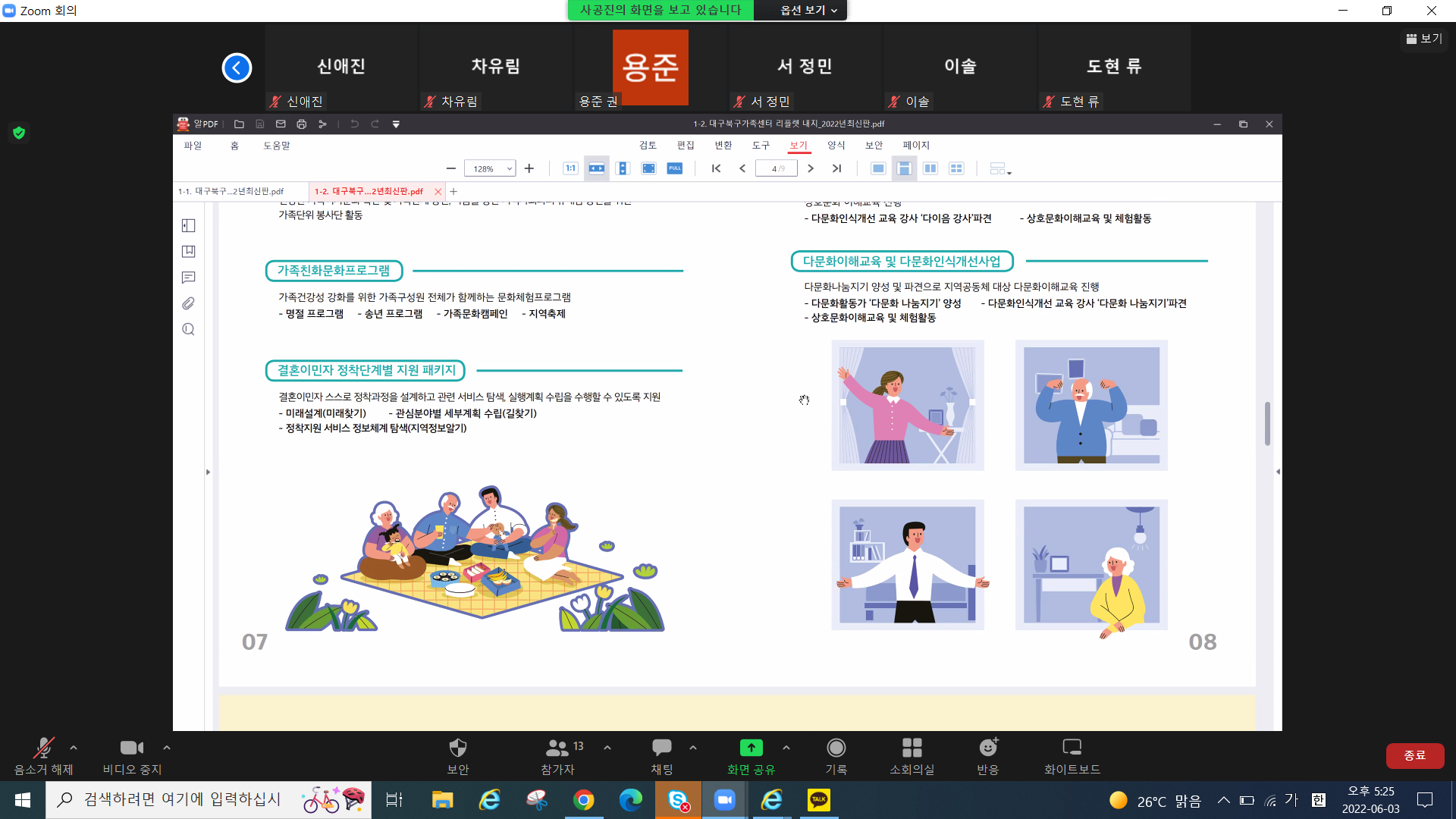Toggle video off with 비디오 중지
Viewport: 1456px width, 819px height.
click(x=132, y=748)
